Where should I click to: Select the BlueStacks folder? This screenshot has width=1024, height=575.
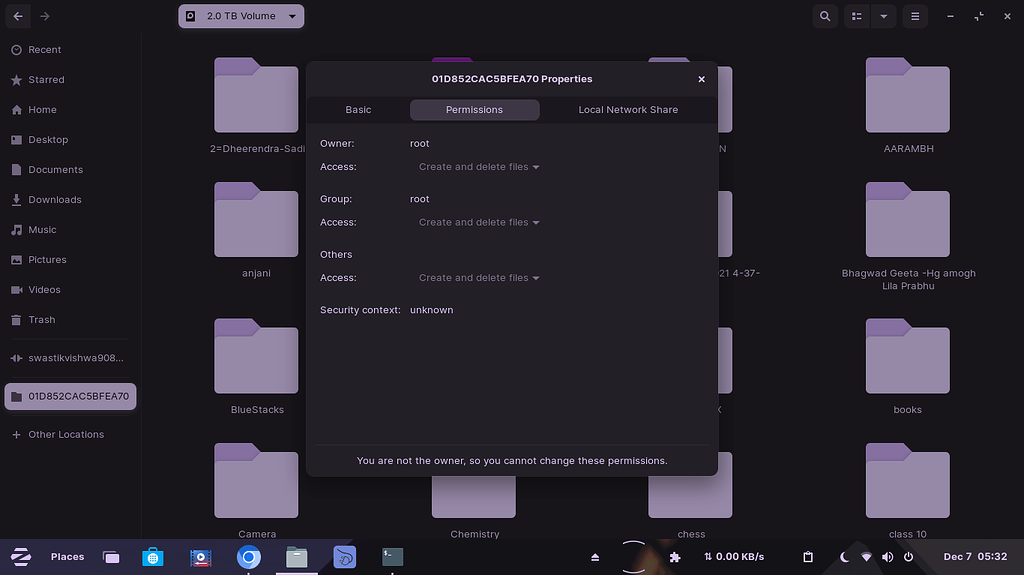(x=256, y=356)
